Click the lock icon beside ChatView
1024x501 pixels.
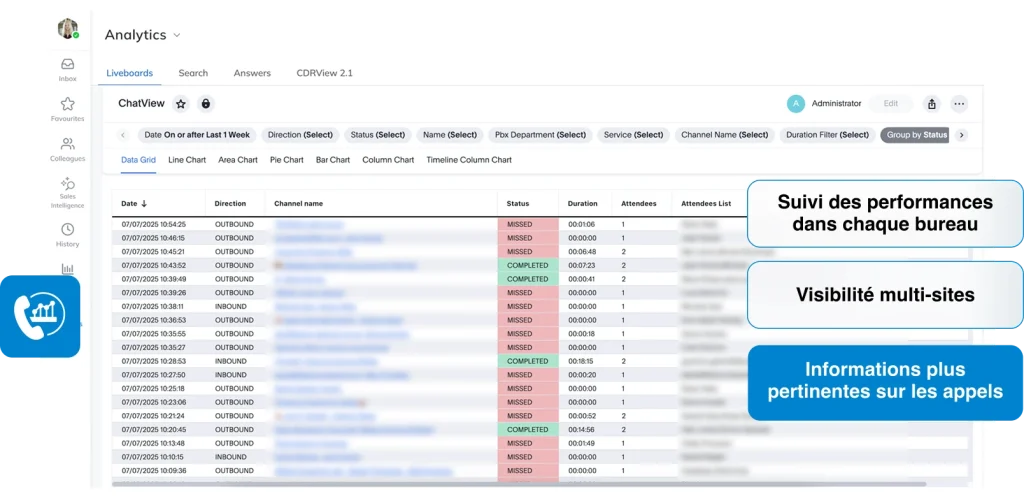[x=205, y=103]
